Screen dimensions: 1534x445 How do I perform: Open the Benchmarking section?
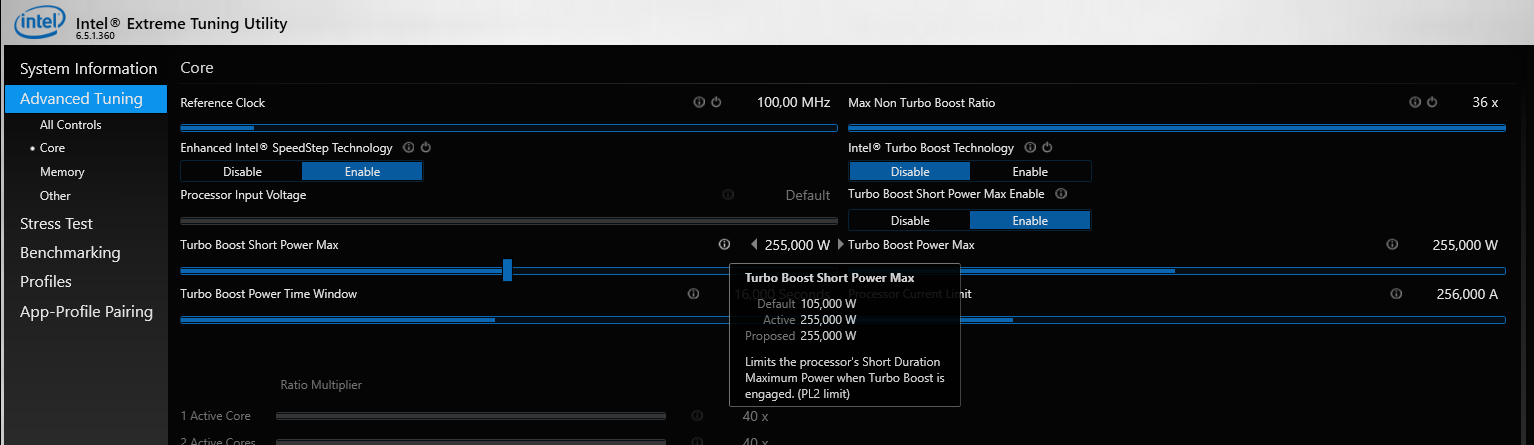tap(70, 253)
